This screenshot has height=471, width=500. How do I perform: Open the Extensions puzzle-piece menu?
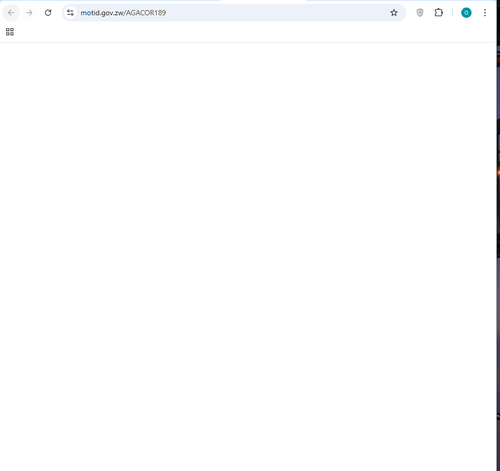[x=439, y=13]
